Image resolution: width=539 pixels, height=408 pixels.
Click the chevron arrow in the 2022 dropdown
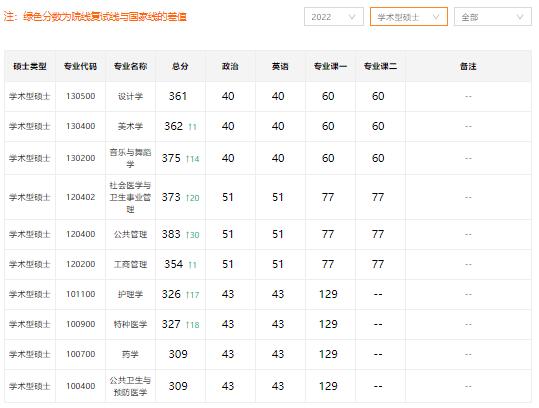352,17
